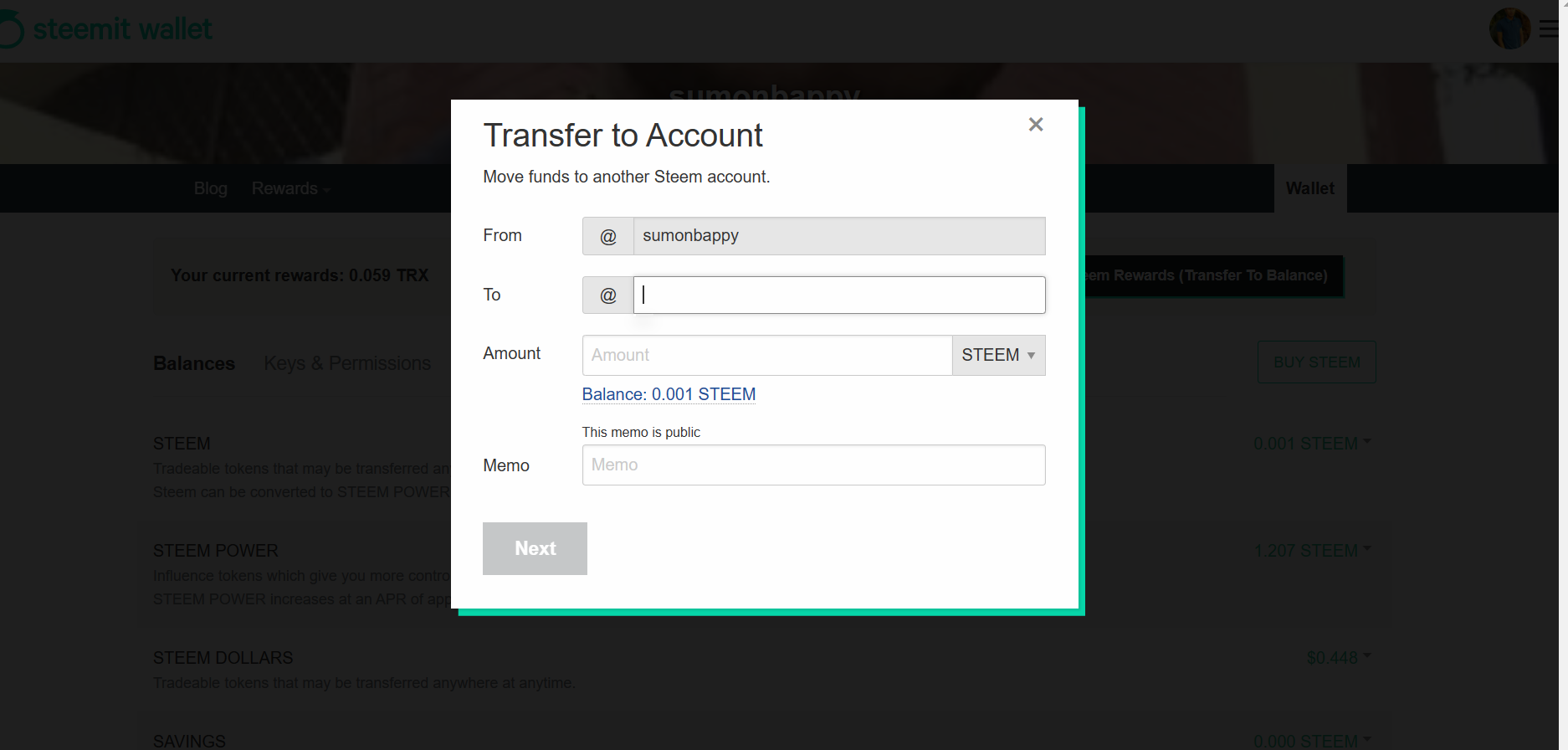
Task: Expand the 0.000 STEEM savings dropdown
Action: click(x=1312, y=741)
